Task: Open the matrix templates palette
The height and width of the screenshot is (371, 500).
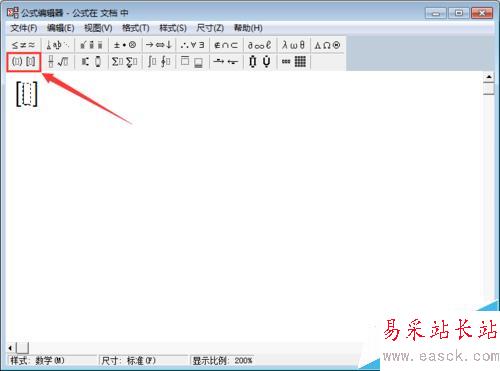Action: [294, 62]
